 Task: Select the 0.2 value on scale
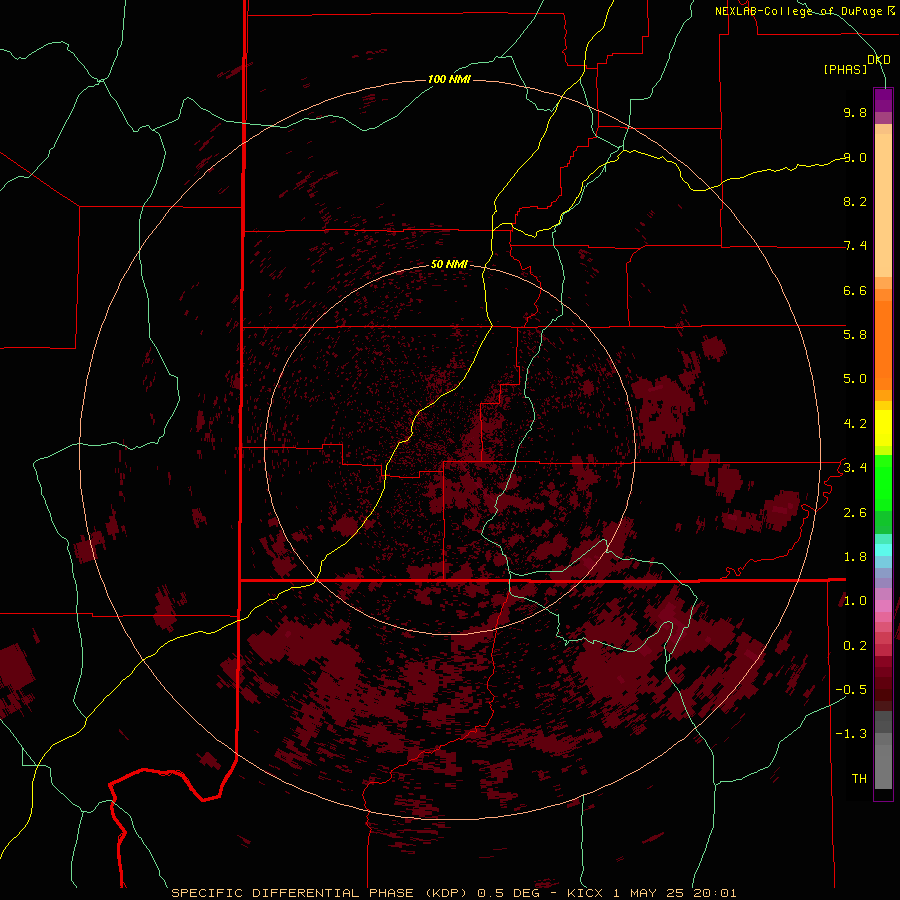click(x=855, y=646)
